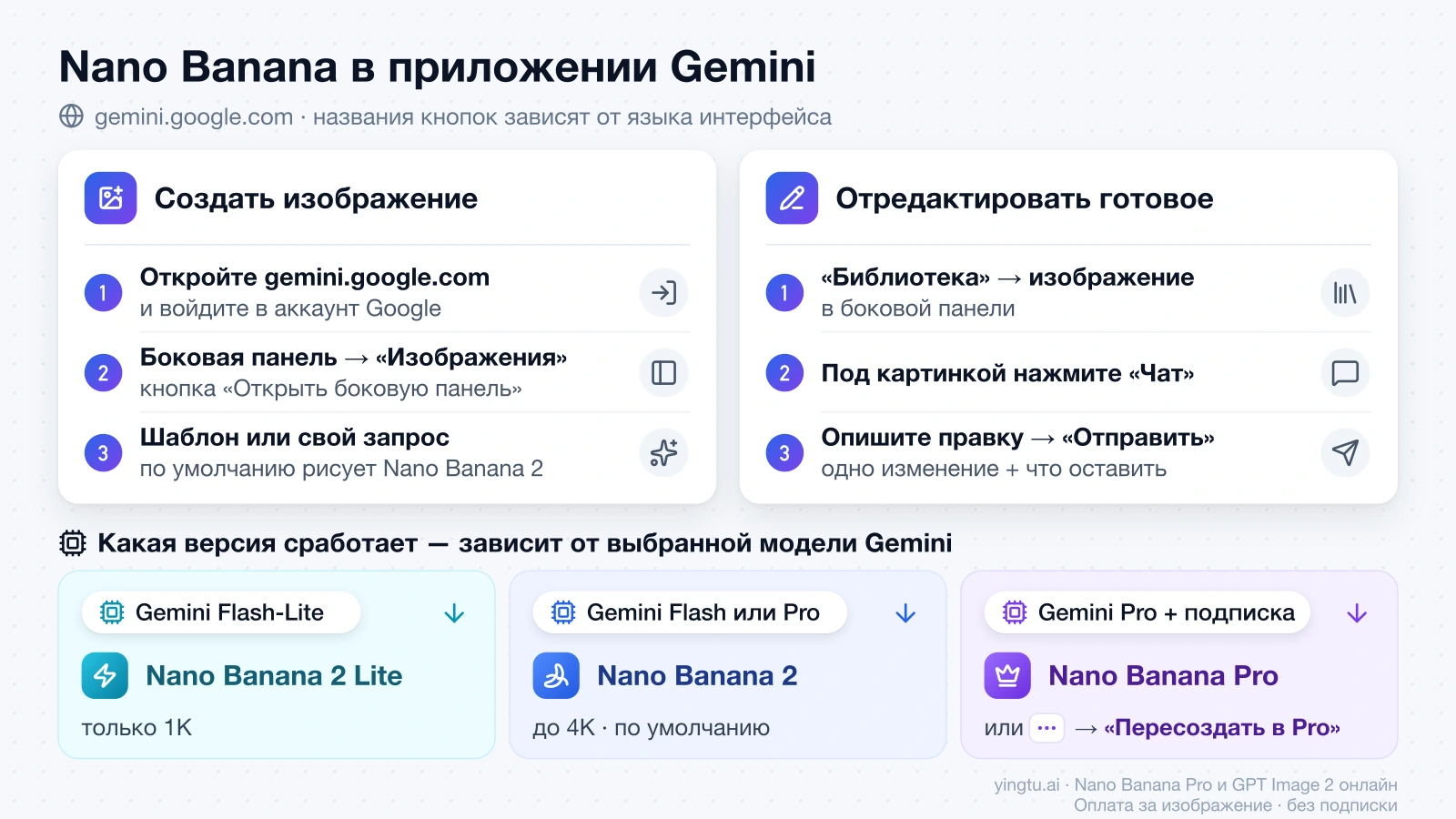This screenshot has height=819, width=1456.
Task: Click the одно изменение + что оставить text
Action: point(994,469)
